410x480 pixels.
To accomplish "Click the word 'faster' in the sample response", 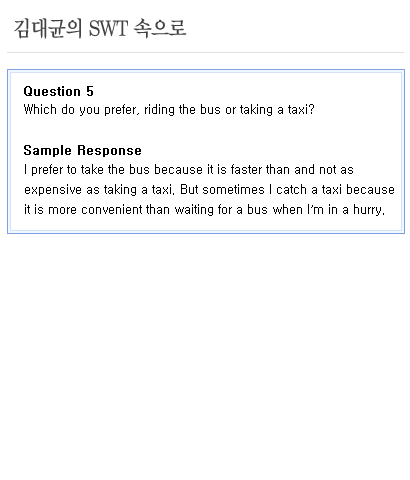I will tap(246, 170).
